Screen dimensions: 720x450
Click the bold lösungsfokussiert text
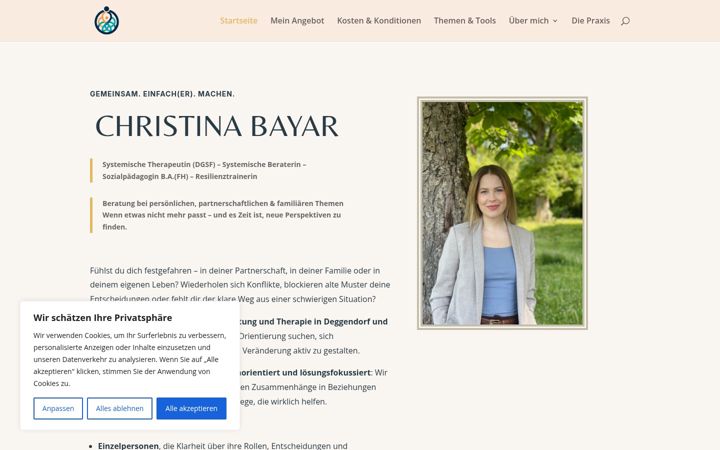coord(335,372)
